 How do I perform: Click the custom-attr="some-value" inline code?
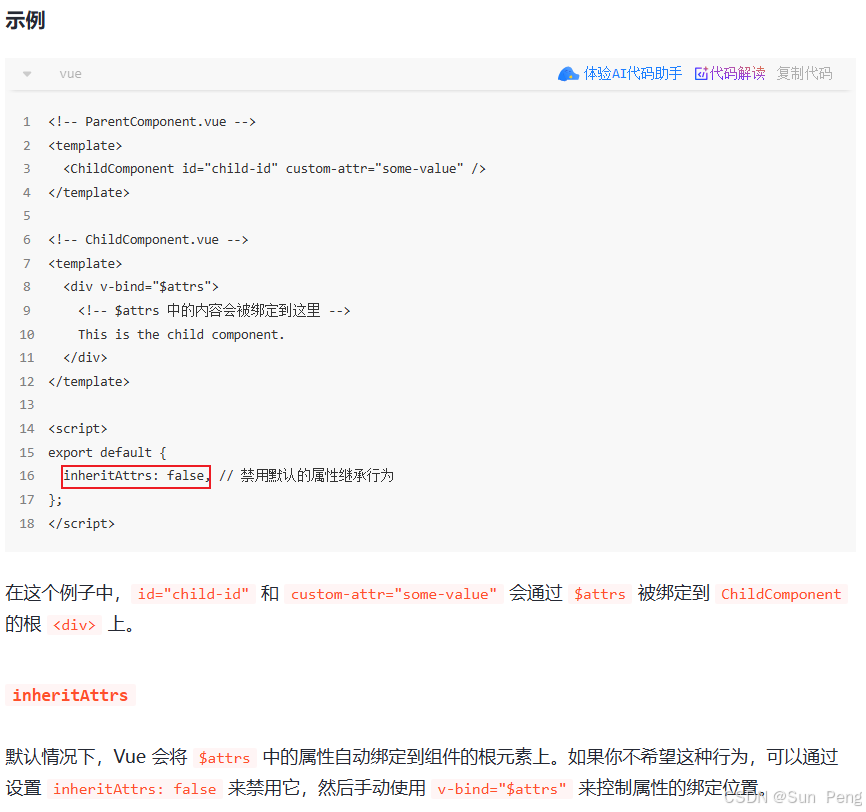point(391,594)
